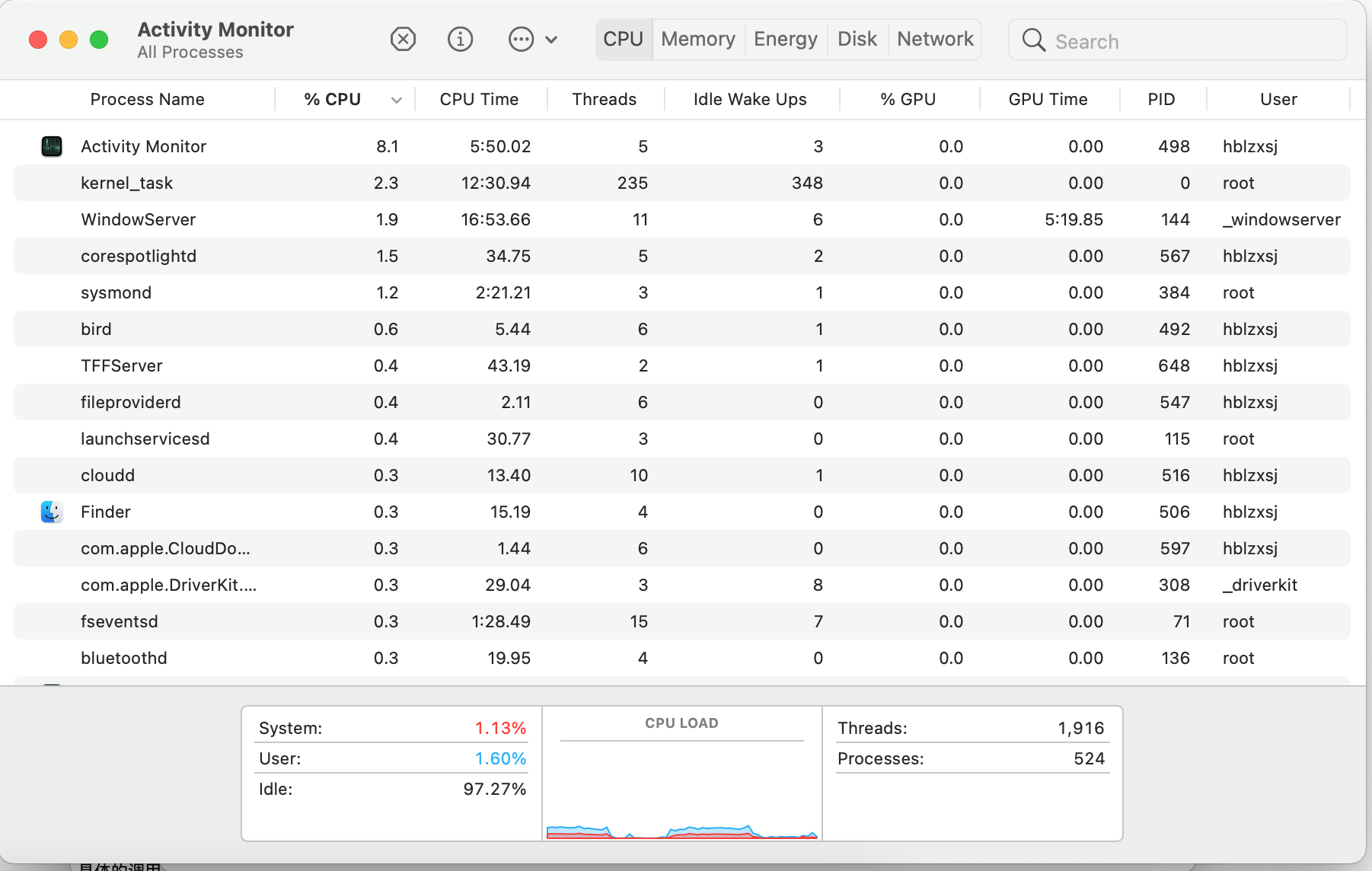Switch to the Memory tab
1372x871 pixels.
click(x=698, y=39)
